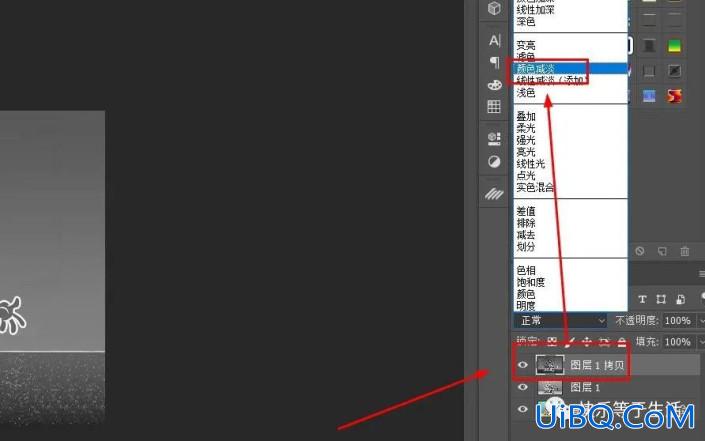Open the Character panel icon

point(494,40)
